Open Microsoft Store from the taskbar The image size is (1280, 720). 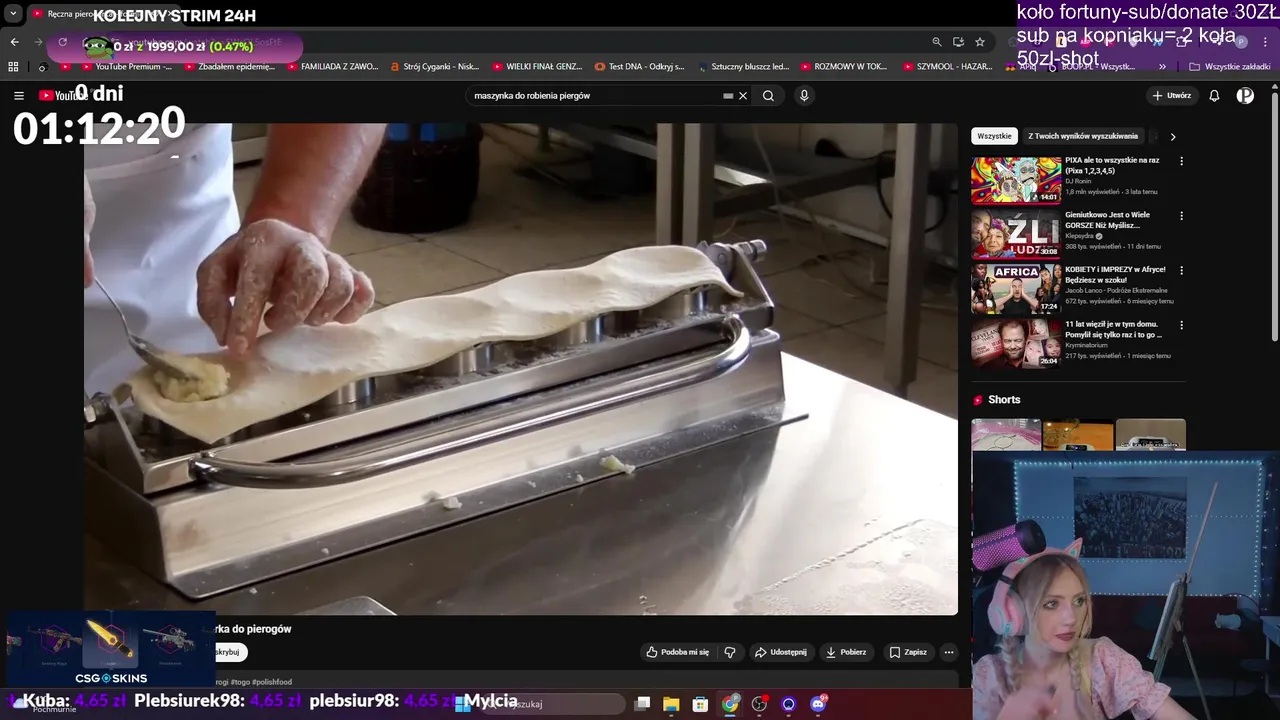coord(700,704)
